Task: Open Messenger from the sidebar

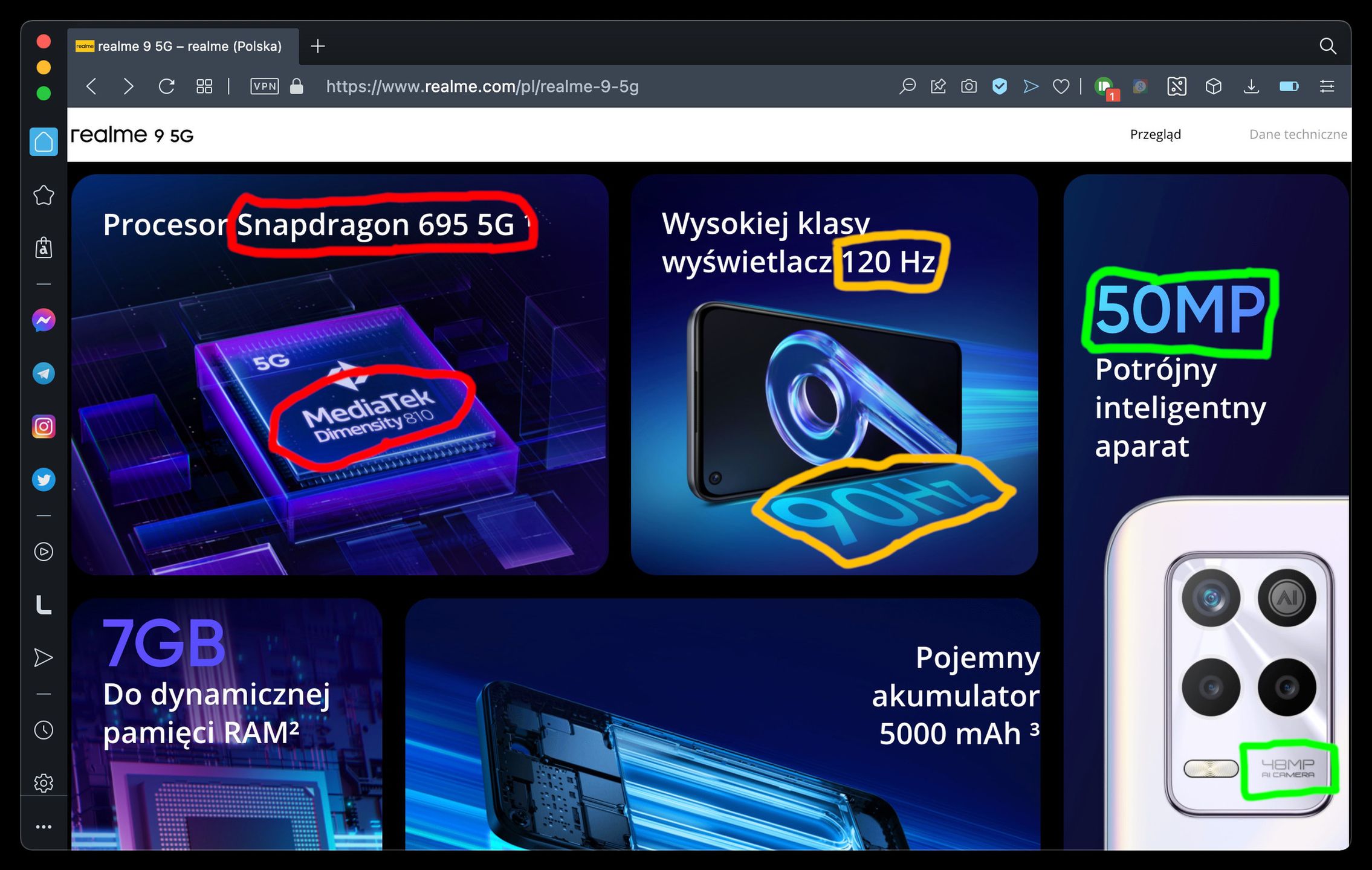Action: click(43, 320)
